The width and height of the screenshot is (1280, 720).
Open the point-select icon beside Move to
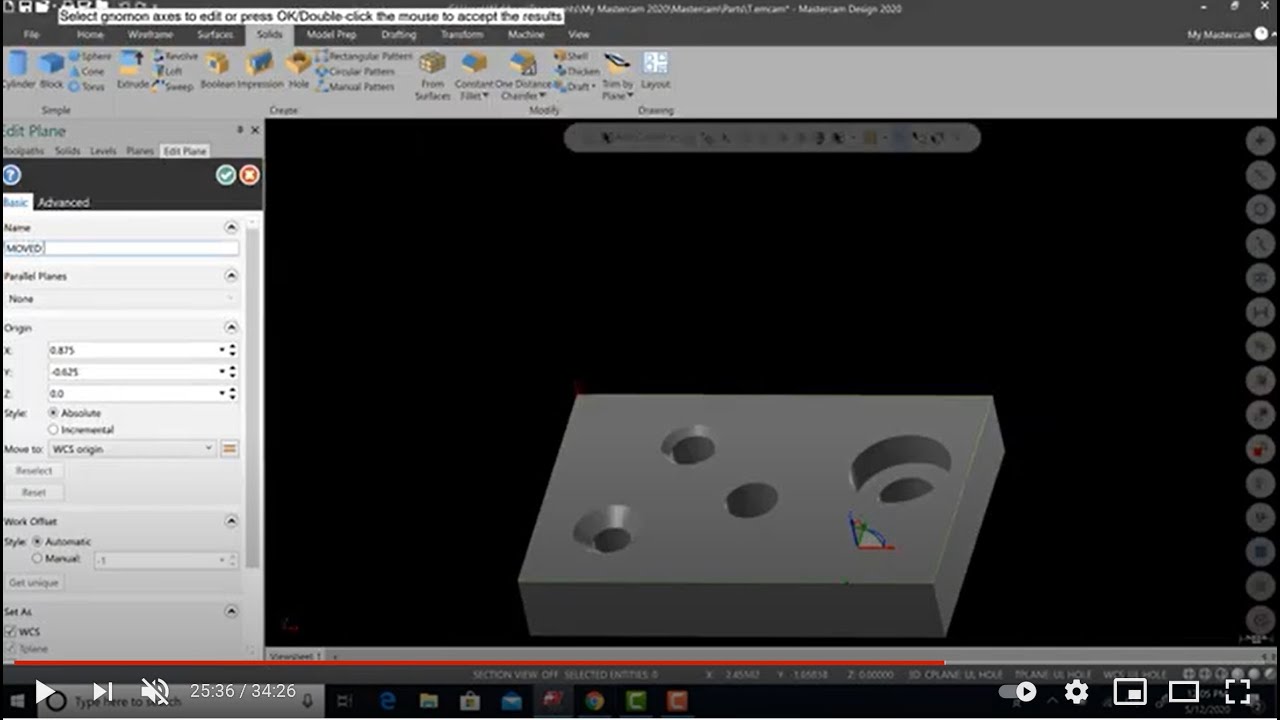[229, 449]
